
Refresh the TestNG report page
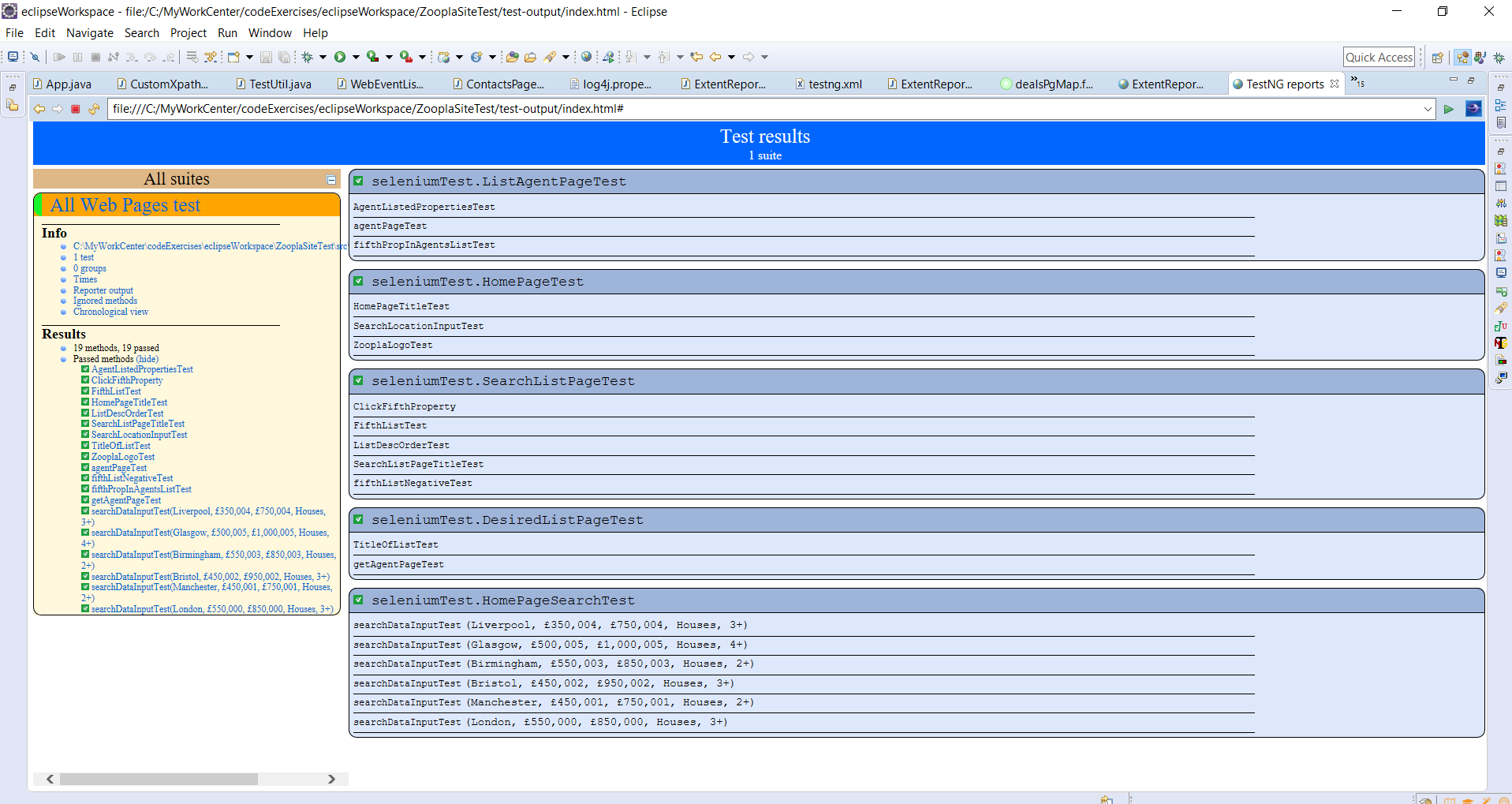93,109
